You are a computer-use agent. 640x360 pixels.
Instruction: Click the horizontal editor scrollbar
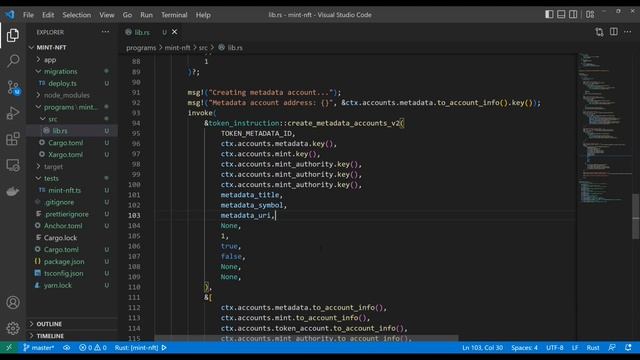tap(306, 338)
